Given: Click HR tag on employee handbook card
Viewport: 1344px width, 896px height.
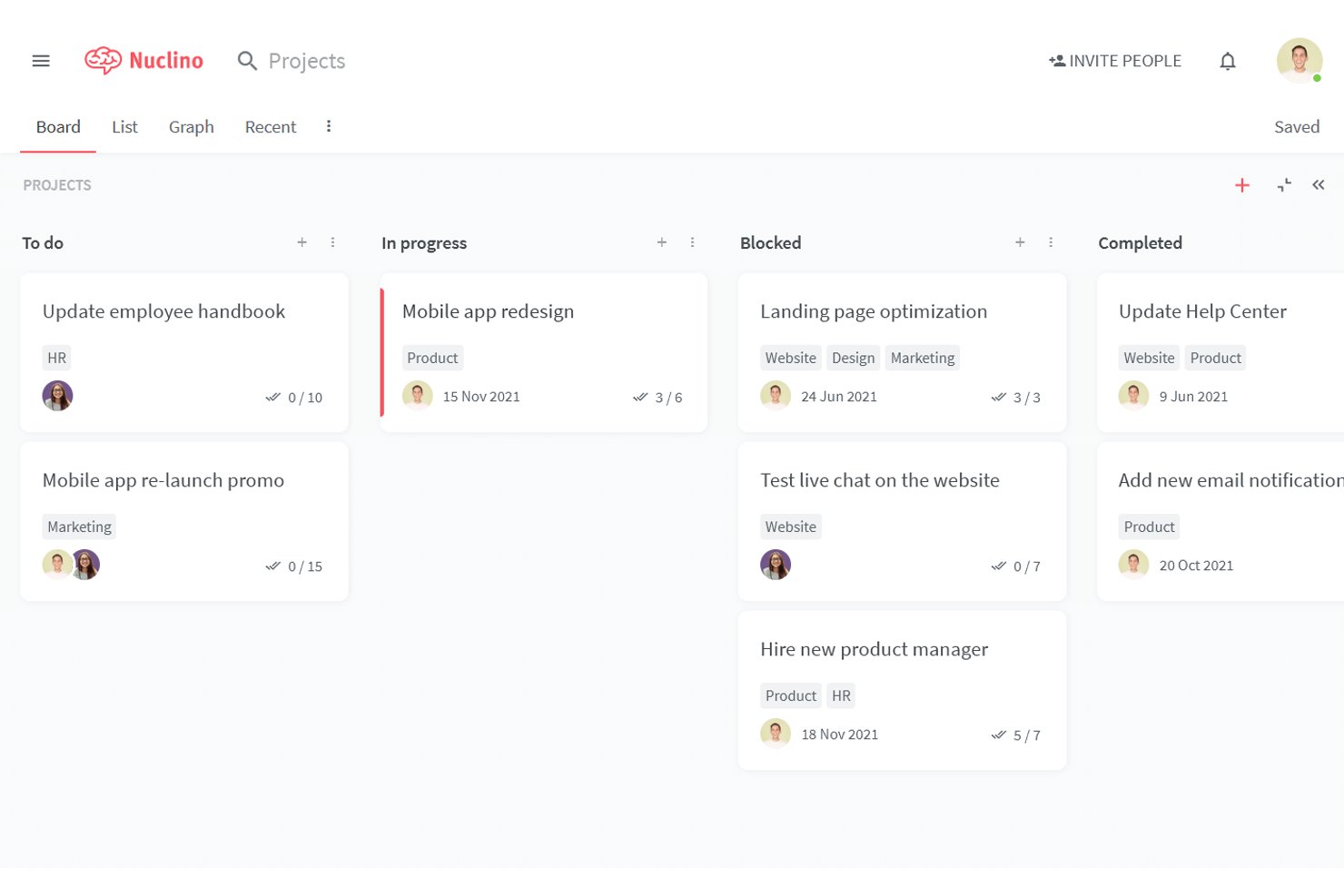Looking at the screenshot, I should pyautogui.click(x=57, y=358).
